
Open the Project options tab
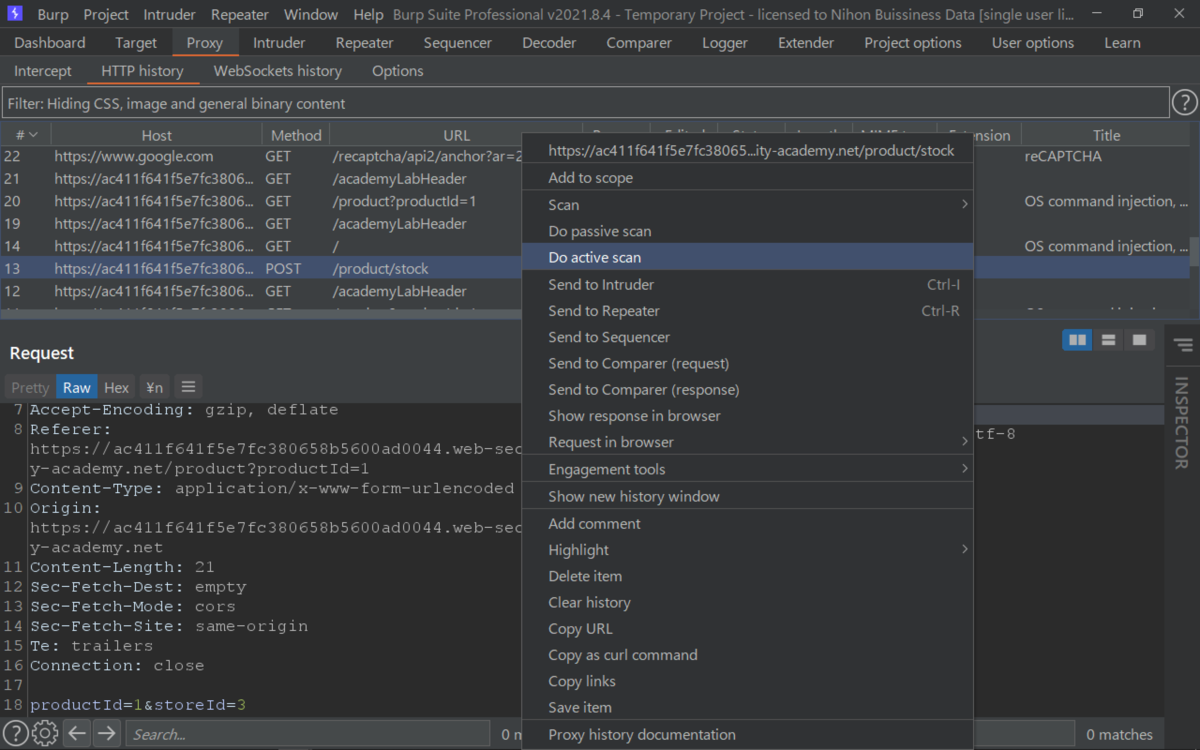click(913, 43)
